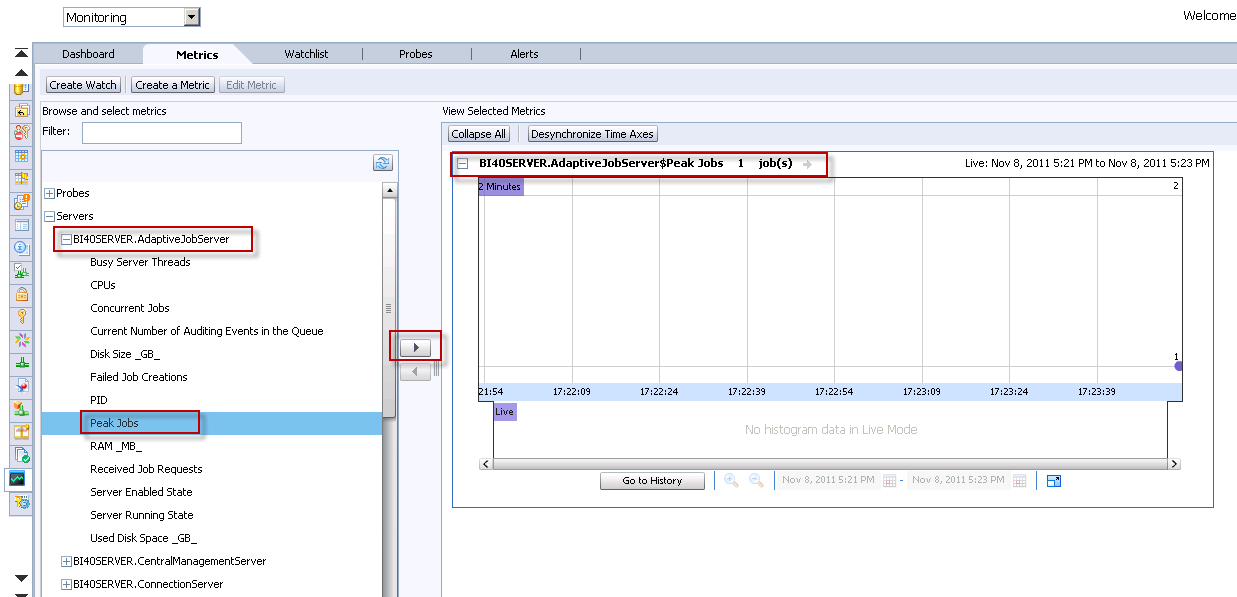Select the Concurrent Jobs metric

[x=130, y=308]
